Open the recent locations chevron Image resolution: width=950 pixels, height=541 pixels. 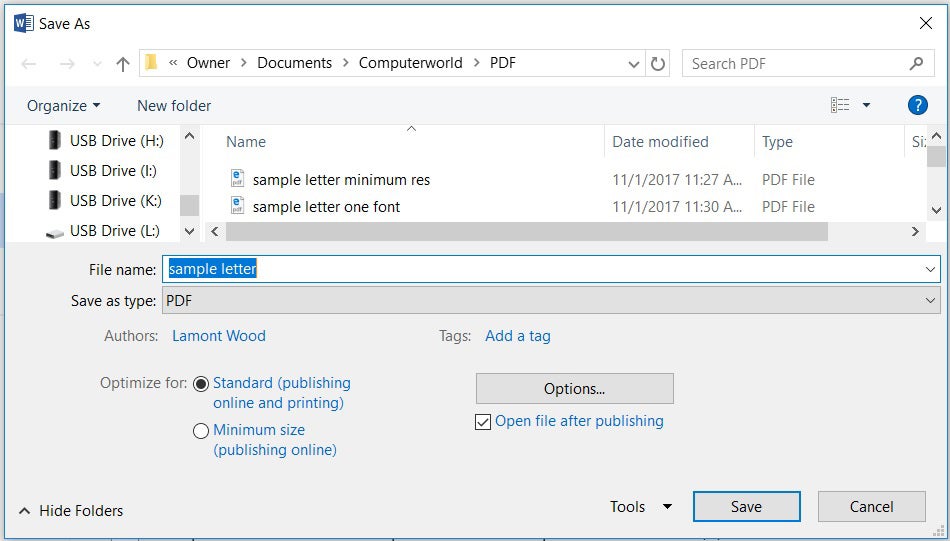pos(97,64)
